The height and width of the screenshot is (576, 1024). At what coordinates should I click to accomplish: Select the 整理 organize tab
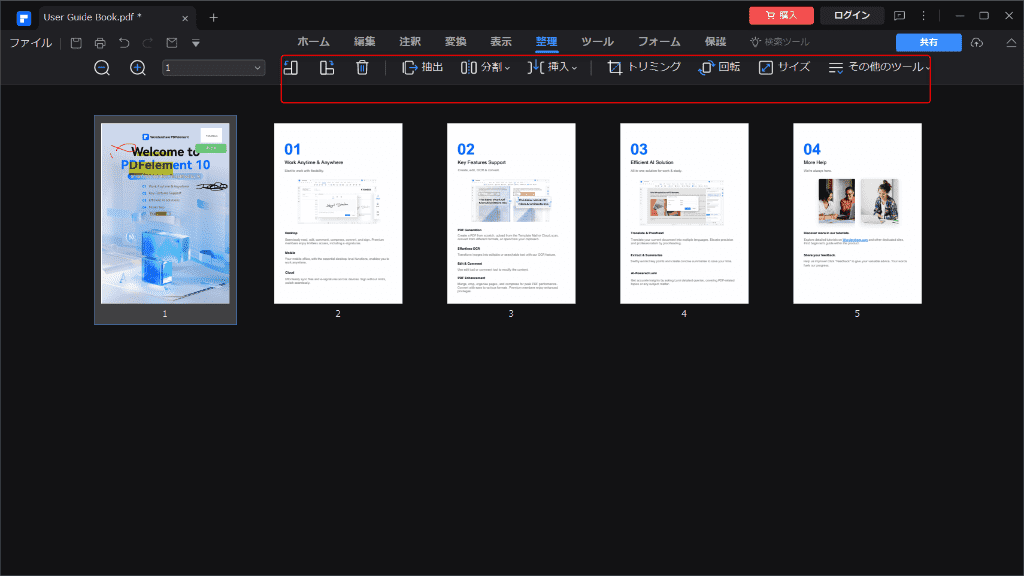pyautogui.click(x=547, y=42)
